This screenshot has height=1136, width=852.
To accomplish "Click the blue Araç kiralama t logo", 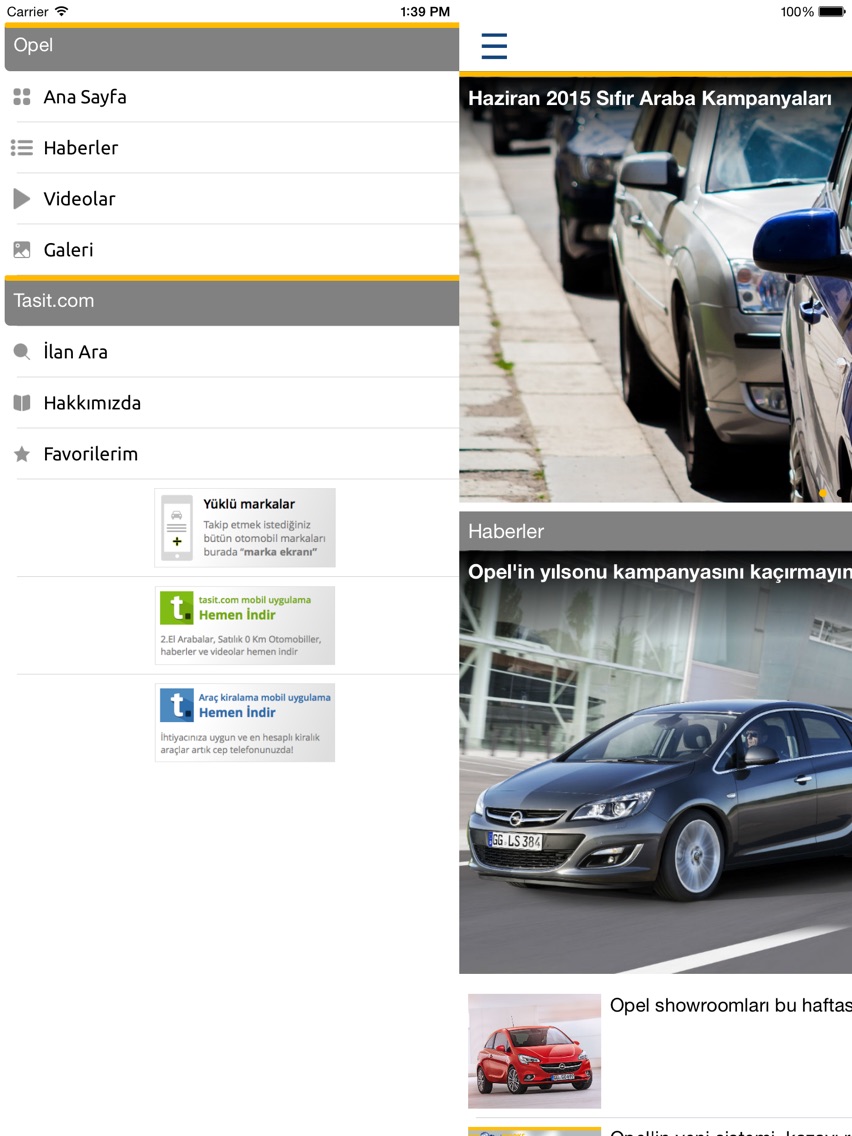I will pyautogui.click(x=177, y=705).
